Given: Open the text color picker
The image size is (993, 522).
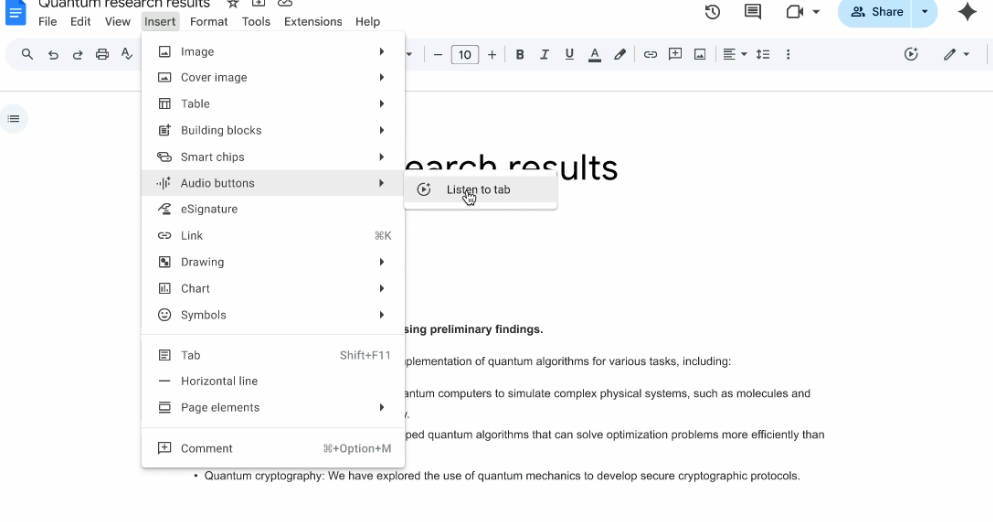Looking at the screenshot, I should click(595, 55).
